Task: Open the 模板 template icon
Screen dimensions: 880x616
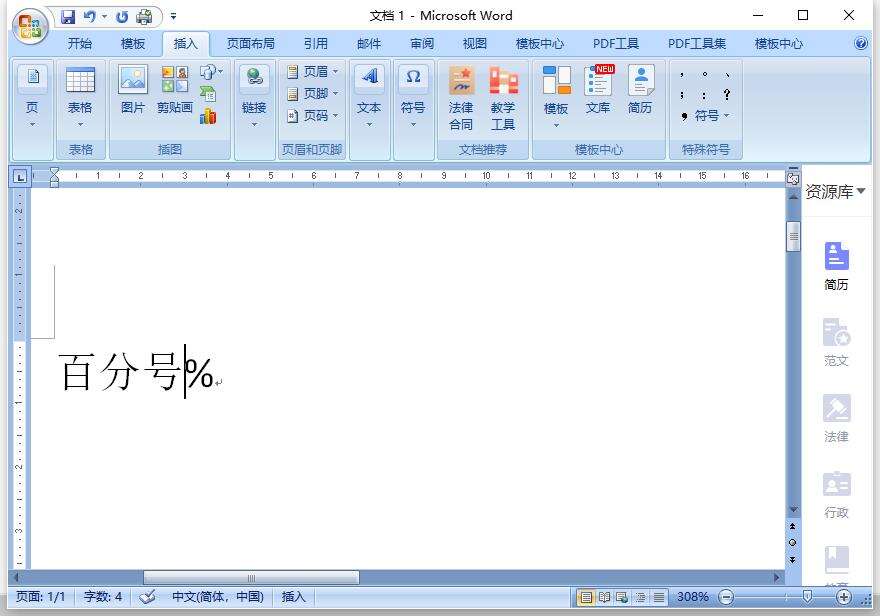Action: pos(556,80)
